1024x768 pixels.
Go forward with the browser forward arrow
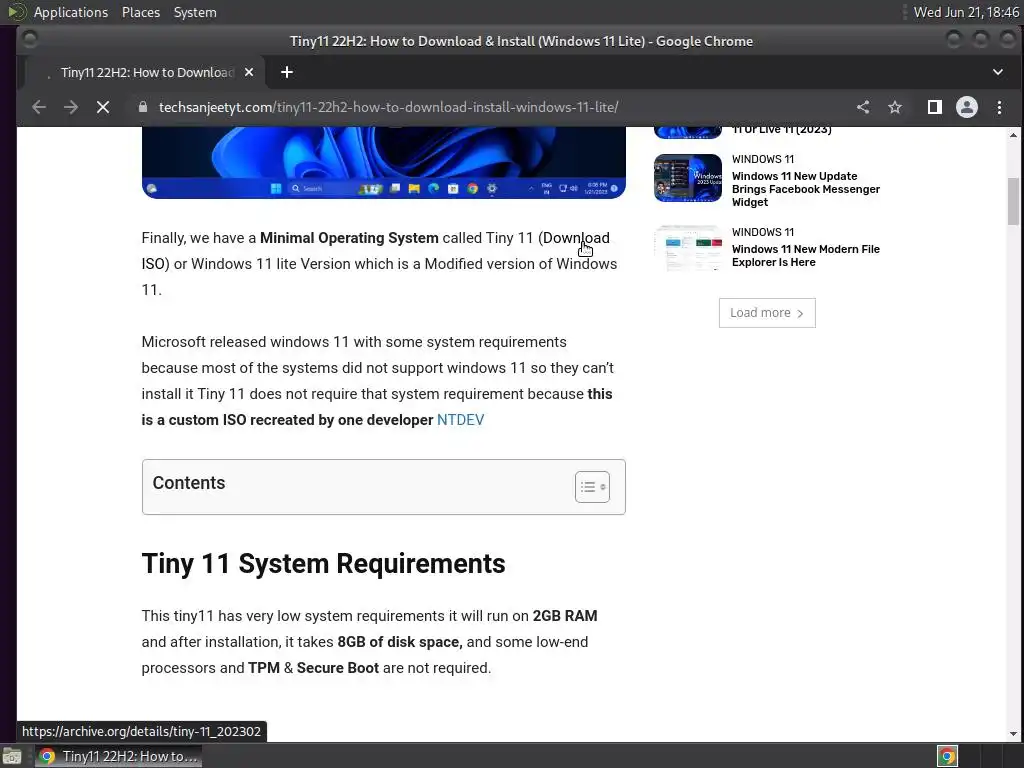pyautogui.click(x=71, y=107)
